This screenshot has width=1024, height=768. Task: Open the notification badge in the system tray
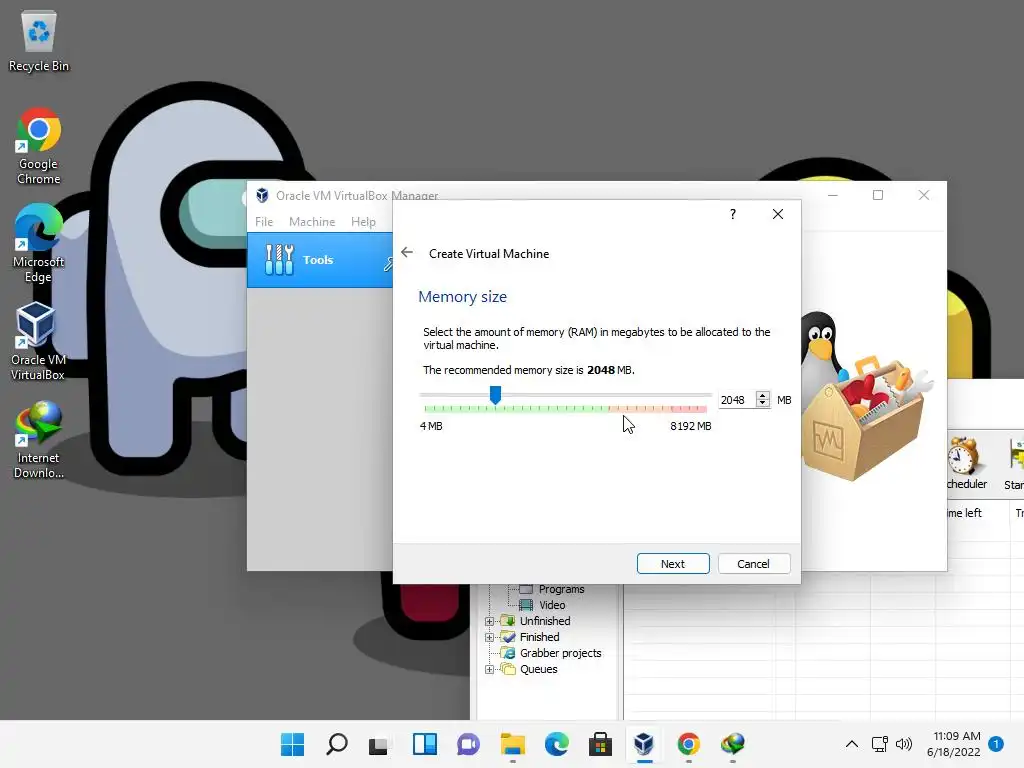[x=996, y=743]
